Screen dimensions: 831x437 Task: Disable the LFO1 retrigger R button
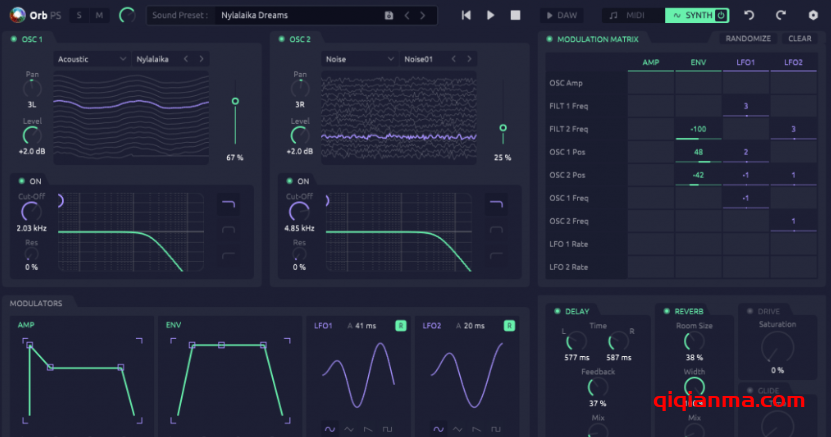point(400,325)
